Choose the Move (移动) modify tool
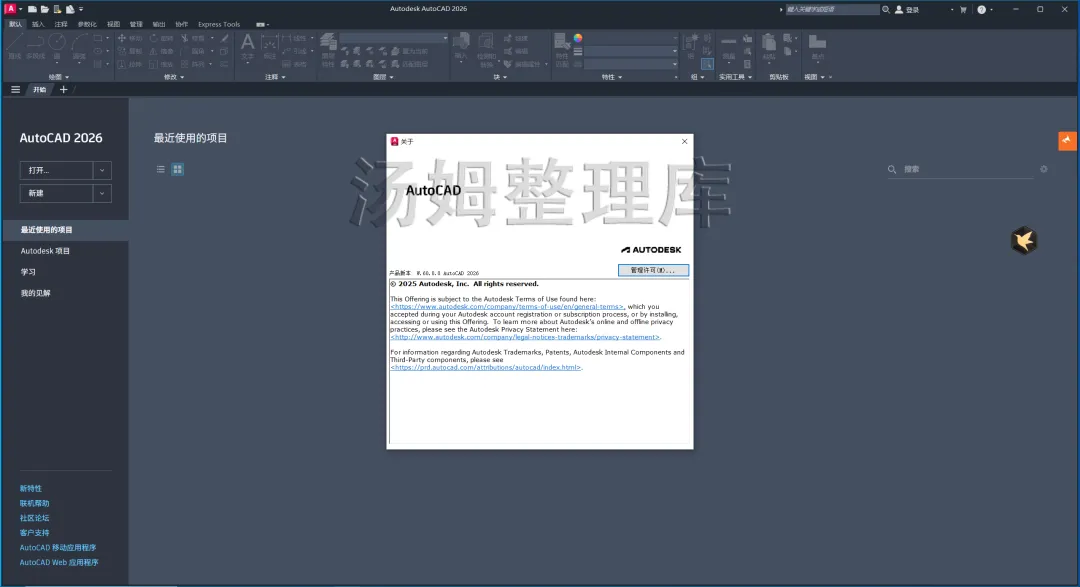 pos(129,38)
